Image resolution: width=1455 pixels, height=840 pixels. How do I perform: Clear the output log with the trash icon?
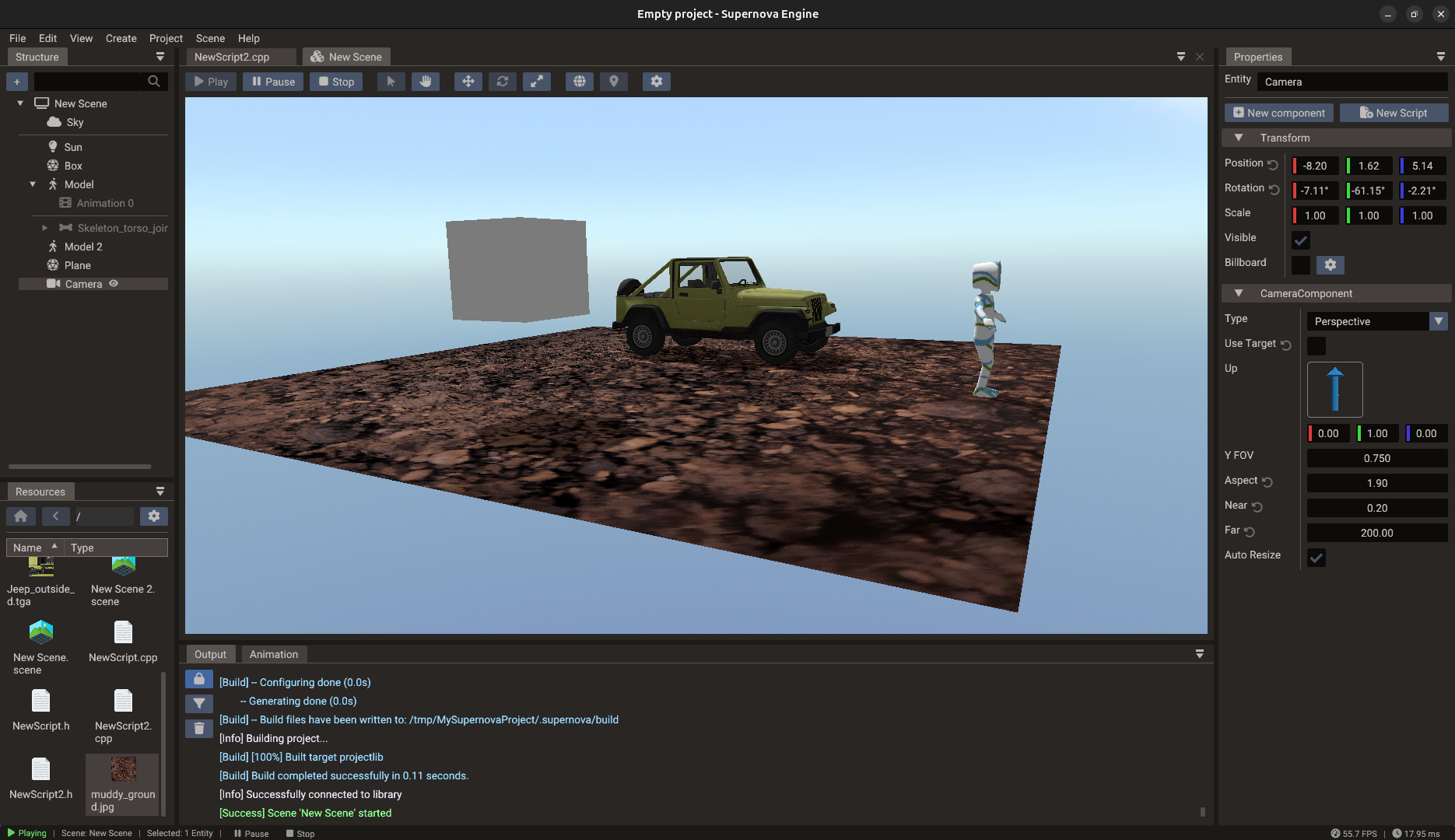(198, 728)
